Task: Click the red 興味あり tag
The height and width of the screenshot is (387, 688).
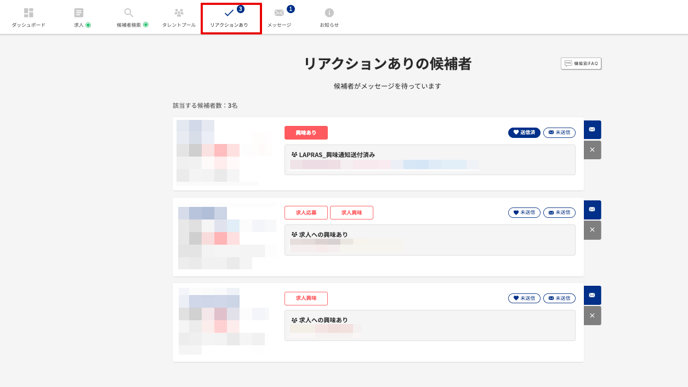Action: tap(306, 133)
